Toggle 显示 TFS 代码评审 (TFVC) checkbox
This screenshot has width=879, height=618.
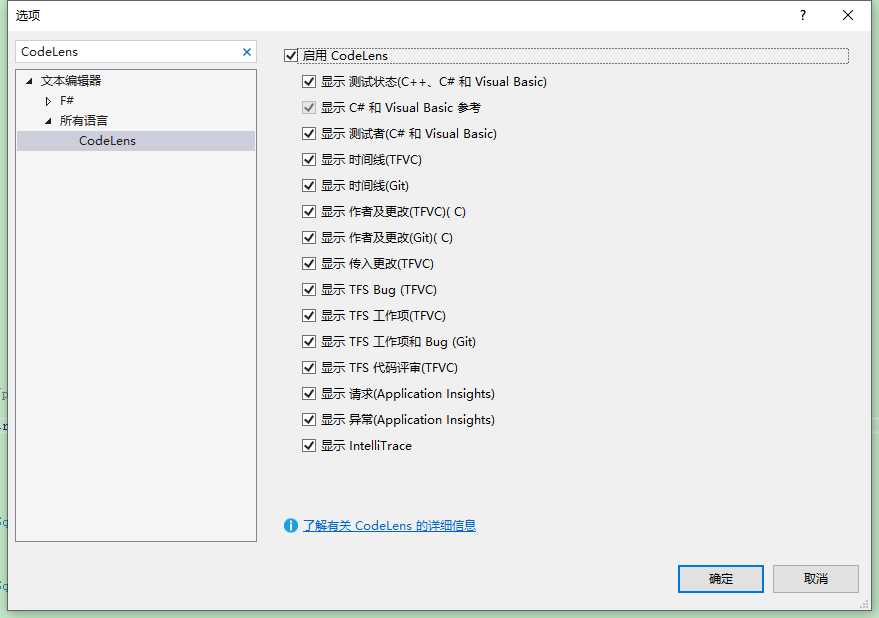[x=309, y=367]
